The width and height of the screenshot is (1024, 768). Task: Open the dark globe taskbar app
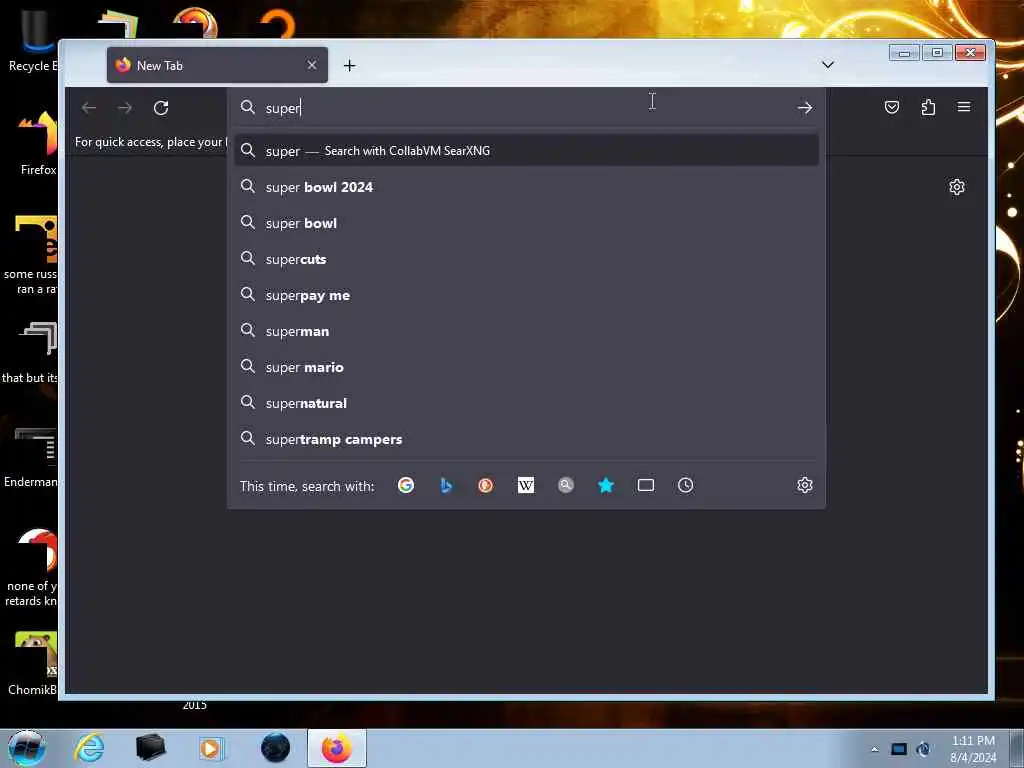coord(275,748)
